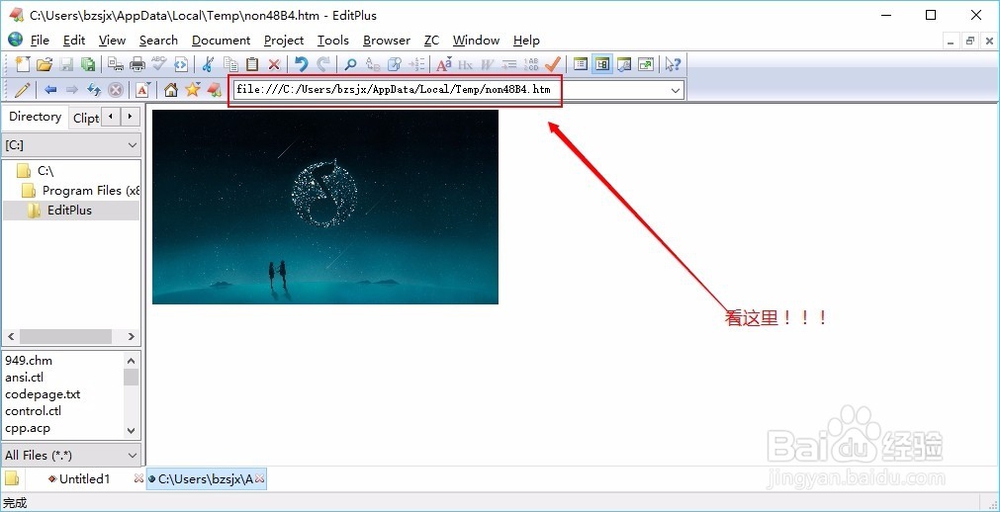Open the Search menu
Screen dimensions: 1000x512
tap(158, 40)
